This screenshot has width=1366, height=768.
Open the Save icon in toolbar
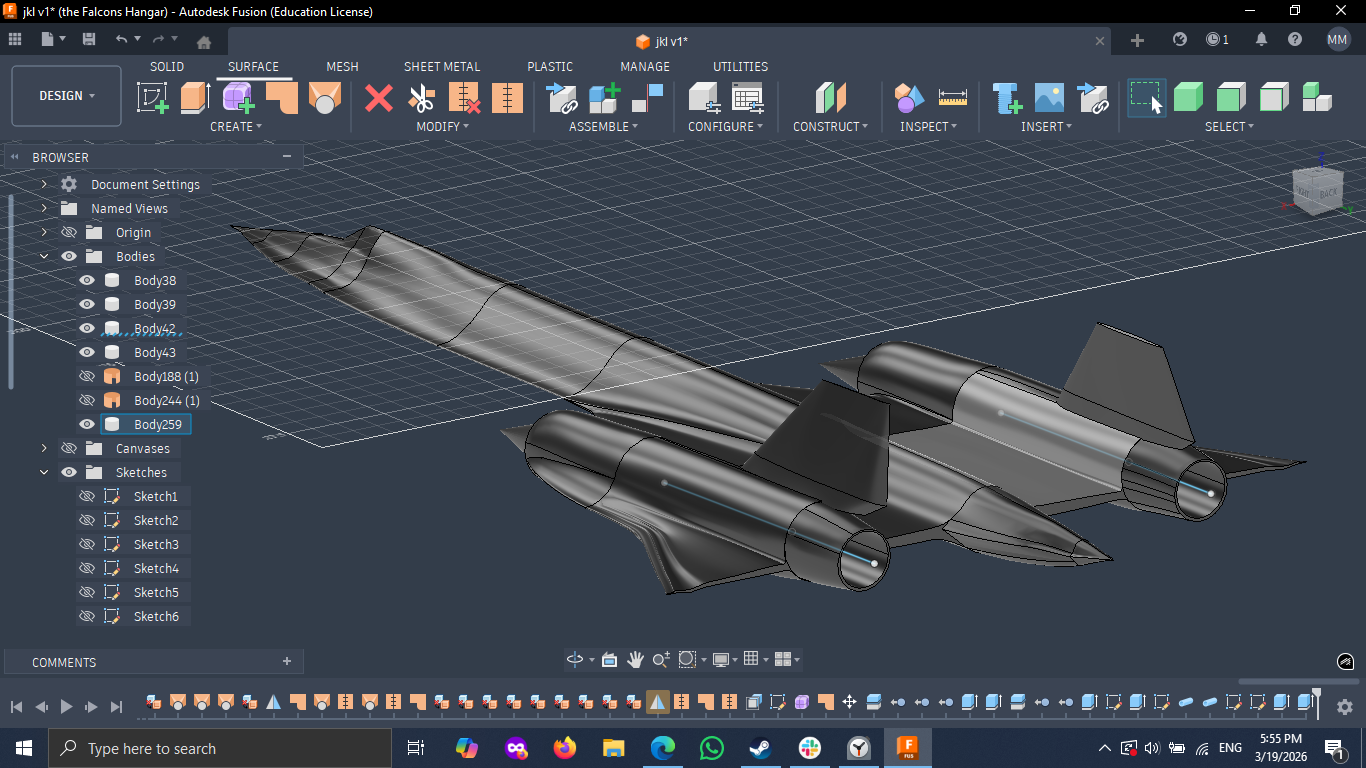pos(89,39)
